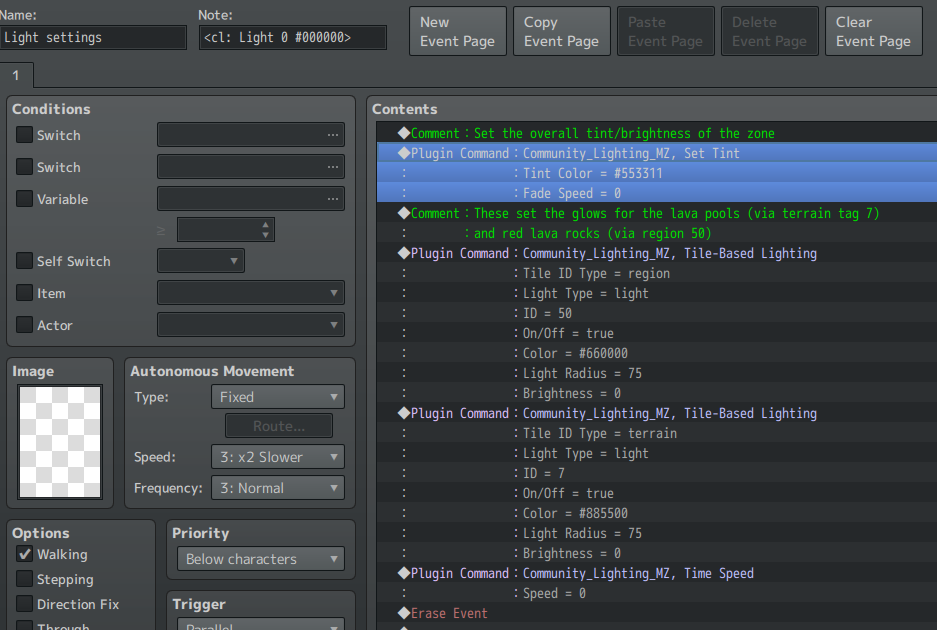Click the greyed Route... button
The height and width of the screenshot is (630, 937).
click(x=279, y=426)
